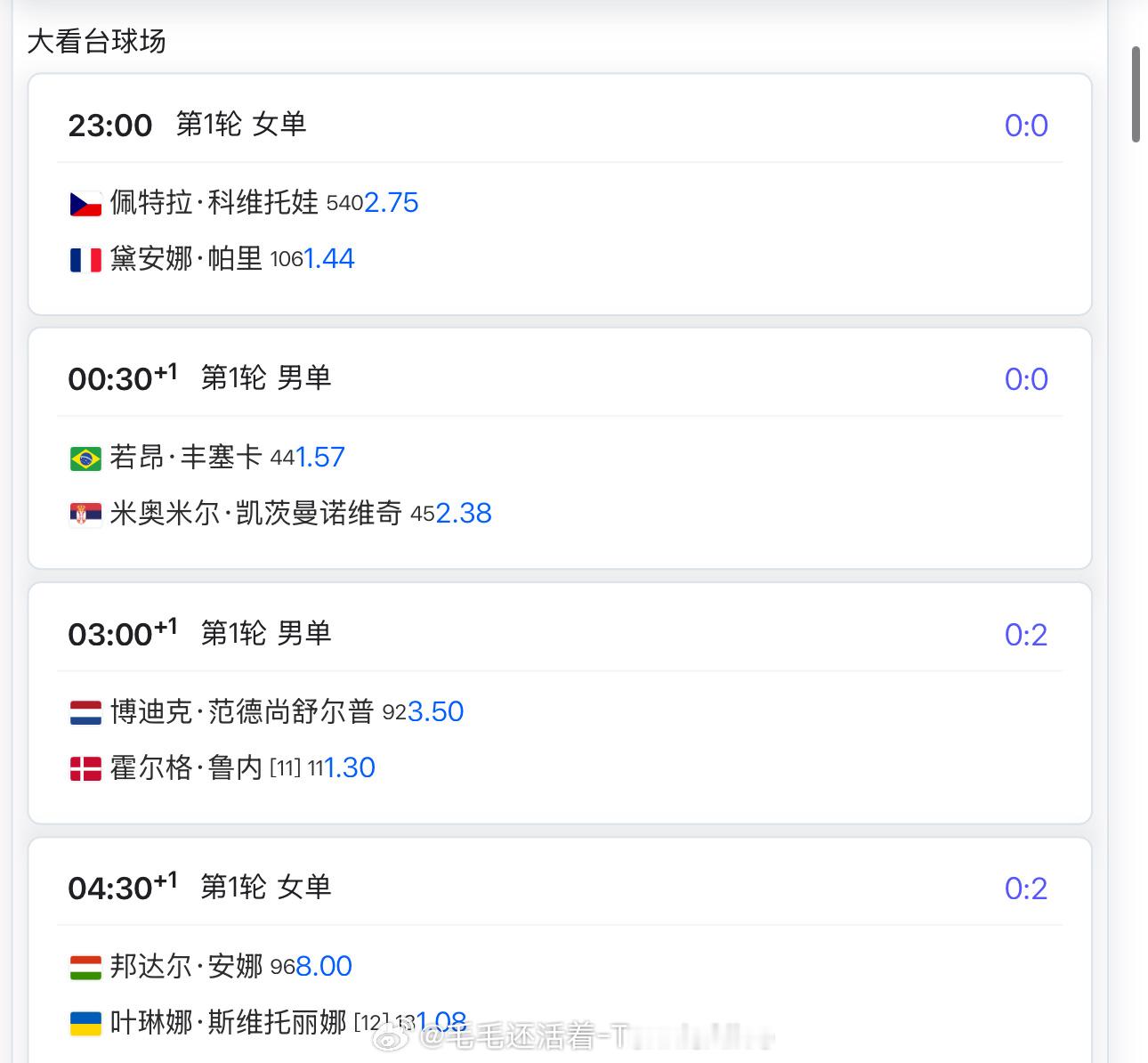The width and height of the screenshot is (1148, 1063).
Task: Open player 霍尔格·鲁内's name
Action: (186, 767)
